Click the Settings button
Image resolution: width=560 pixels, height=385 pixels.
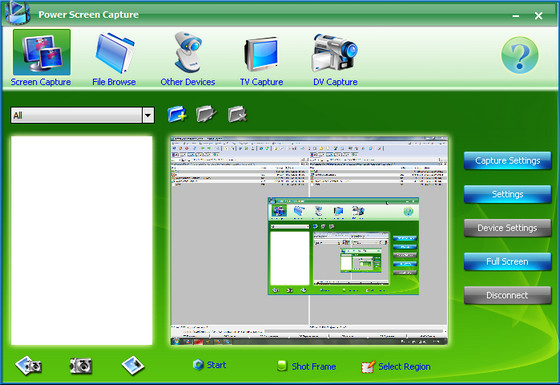pyautogui.click(x=507, y=194)
